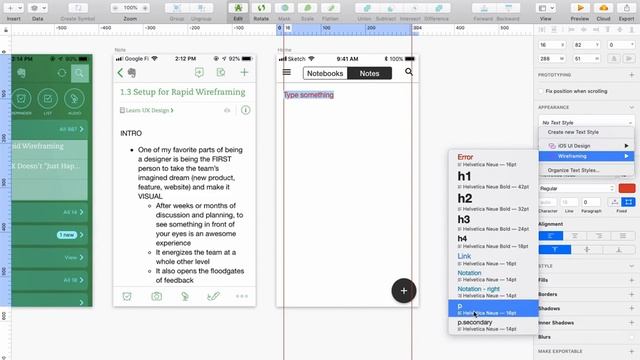Click the Intersect boolean icon
Screen dimensions: 640x360
pos(414,8)
